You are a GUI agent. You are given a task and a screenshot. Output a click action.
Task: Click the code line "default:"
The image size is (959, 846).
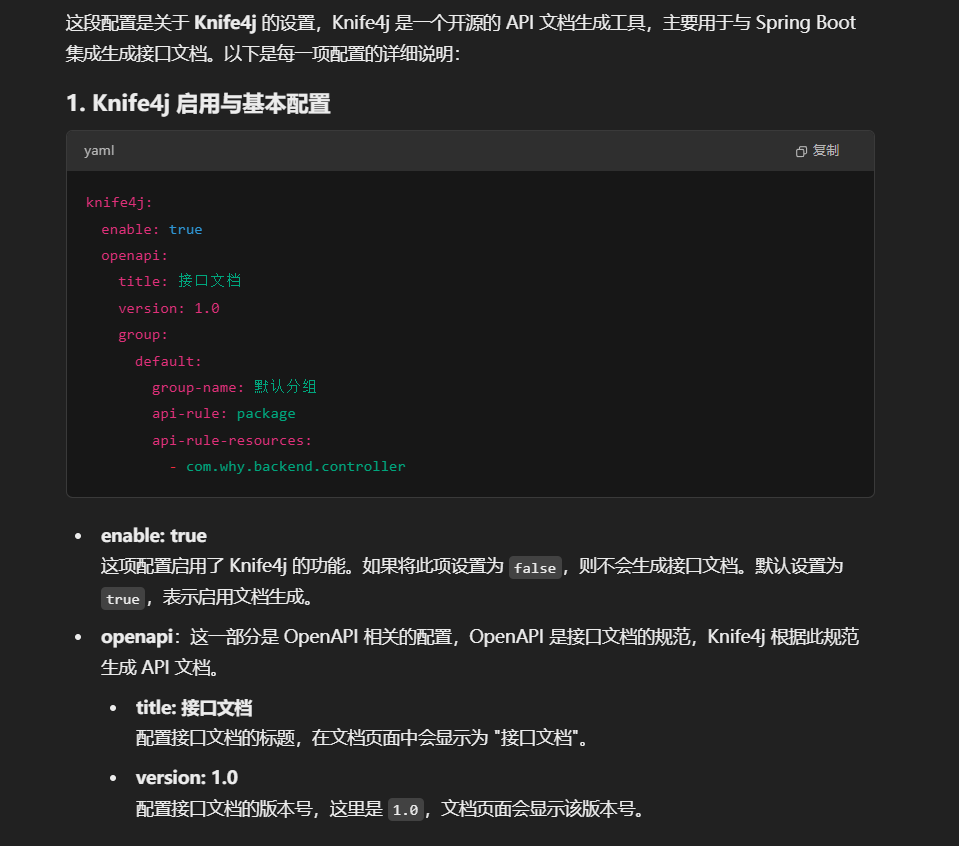click(x=168, y=362)
